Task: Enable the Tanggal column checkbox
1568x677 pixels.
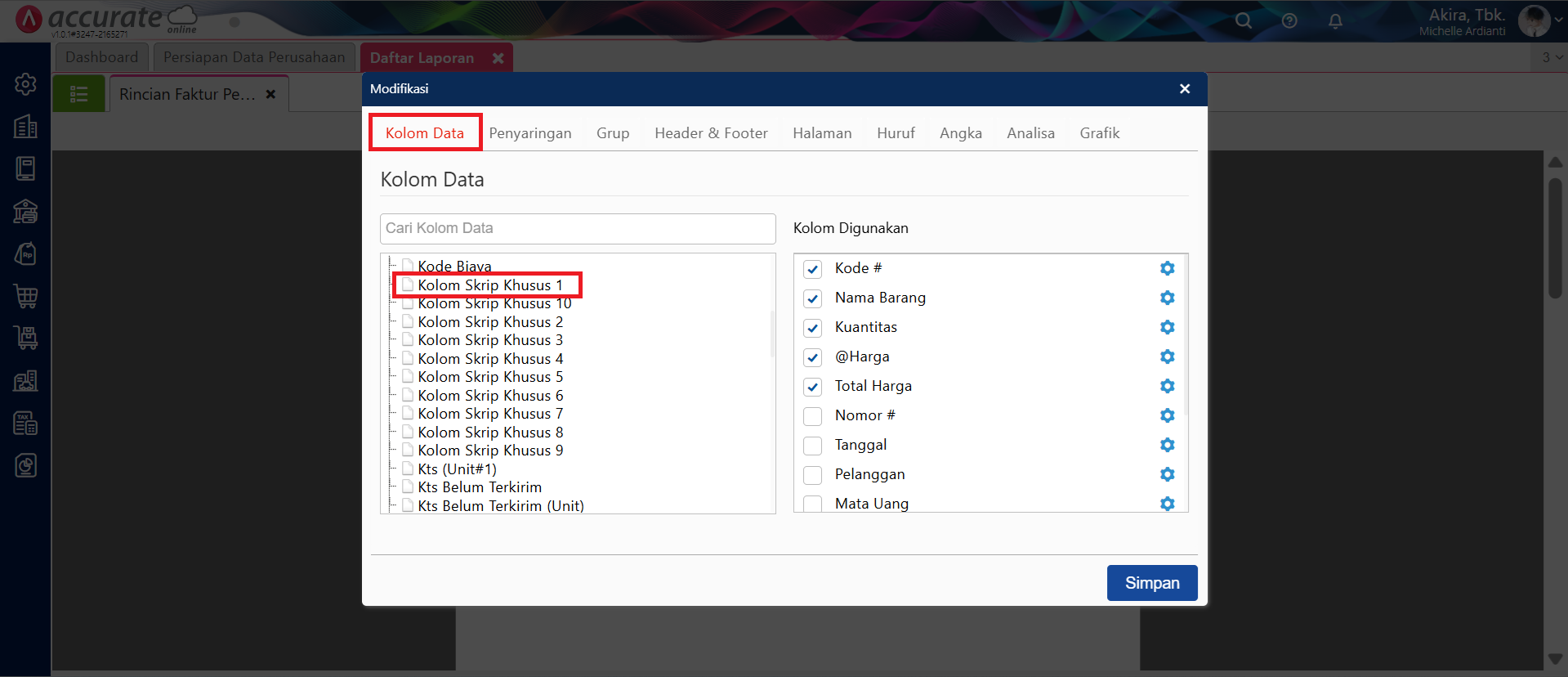Action: point(812,446)
